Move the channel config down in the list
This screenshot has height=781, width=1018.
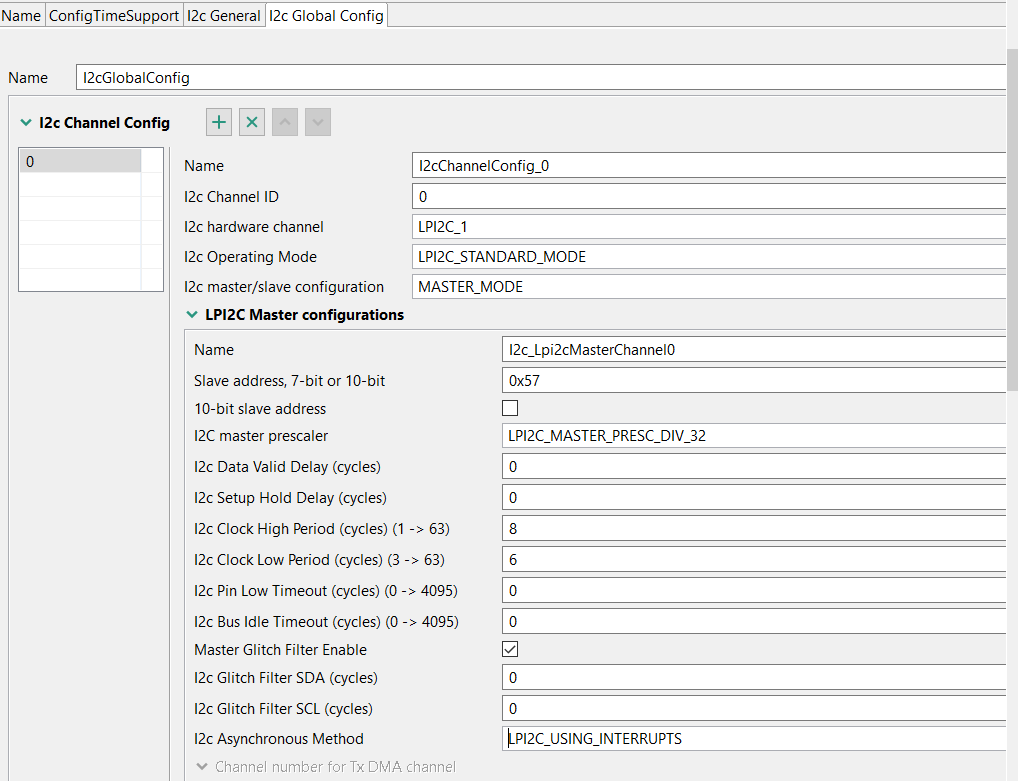pyautogui.click(x=317, y=121)
